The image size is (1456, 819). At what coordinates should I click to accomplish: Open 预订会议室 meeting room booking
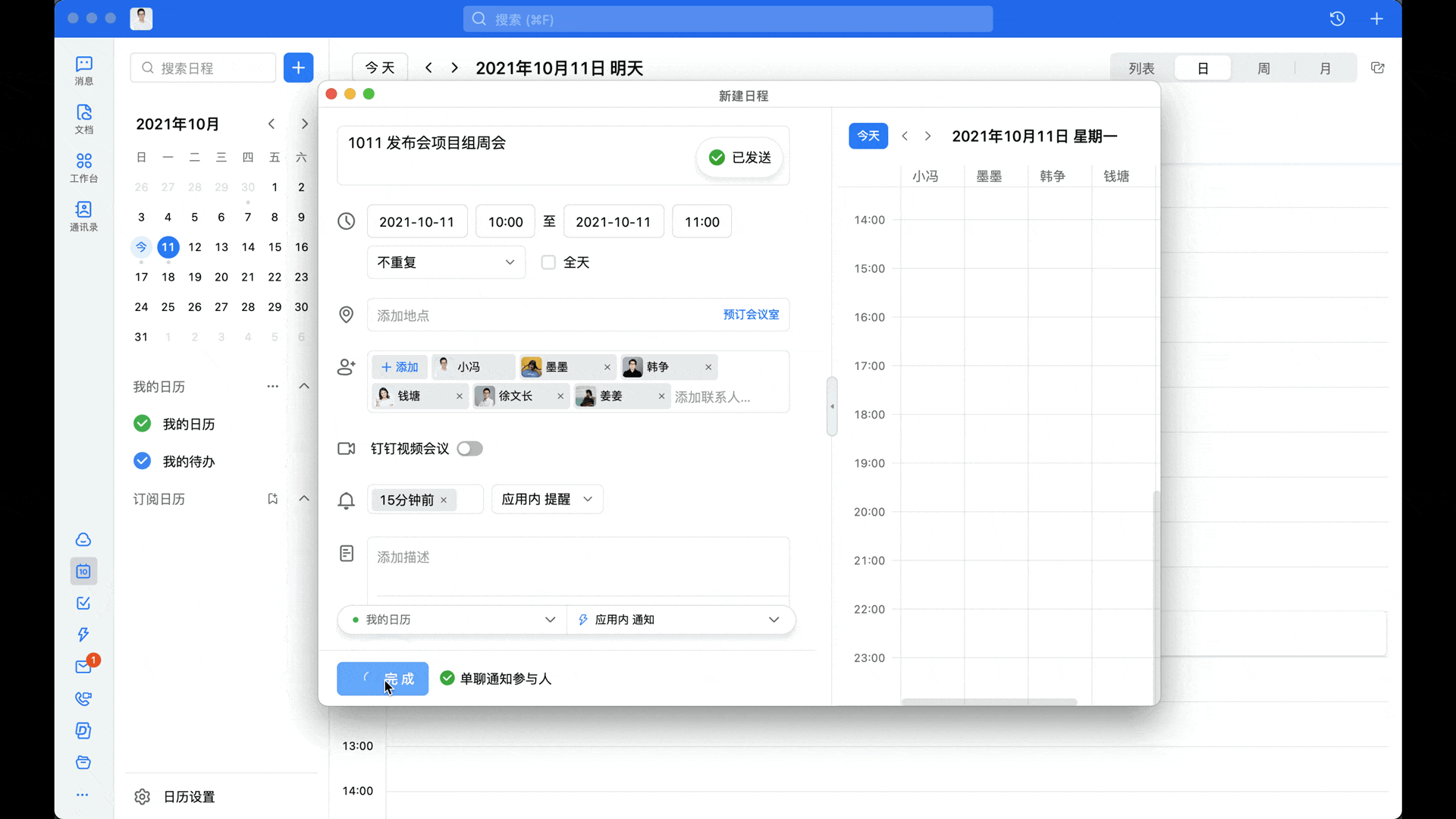751,315
